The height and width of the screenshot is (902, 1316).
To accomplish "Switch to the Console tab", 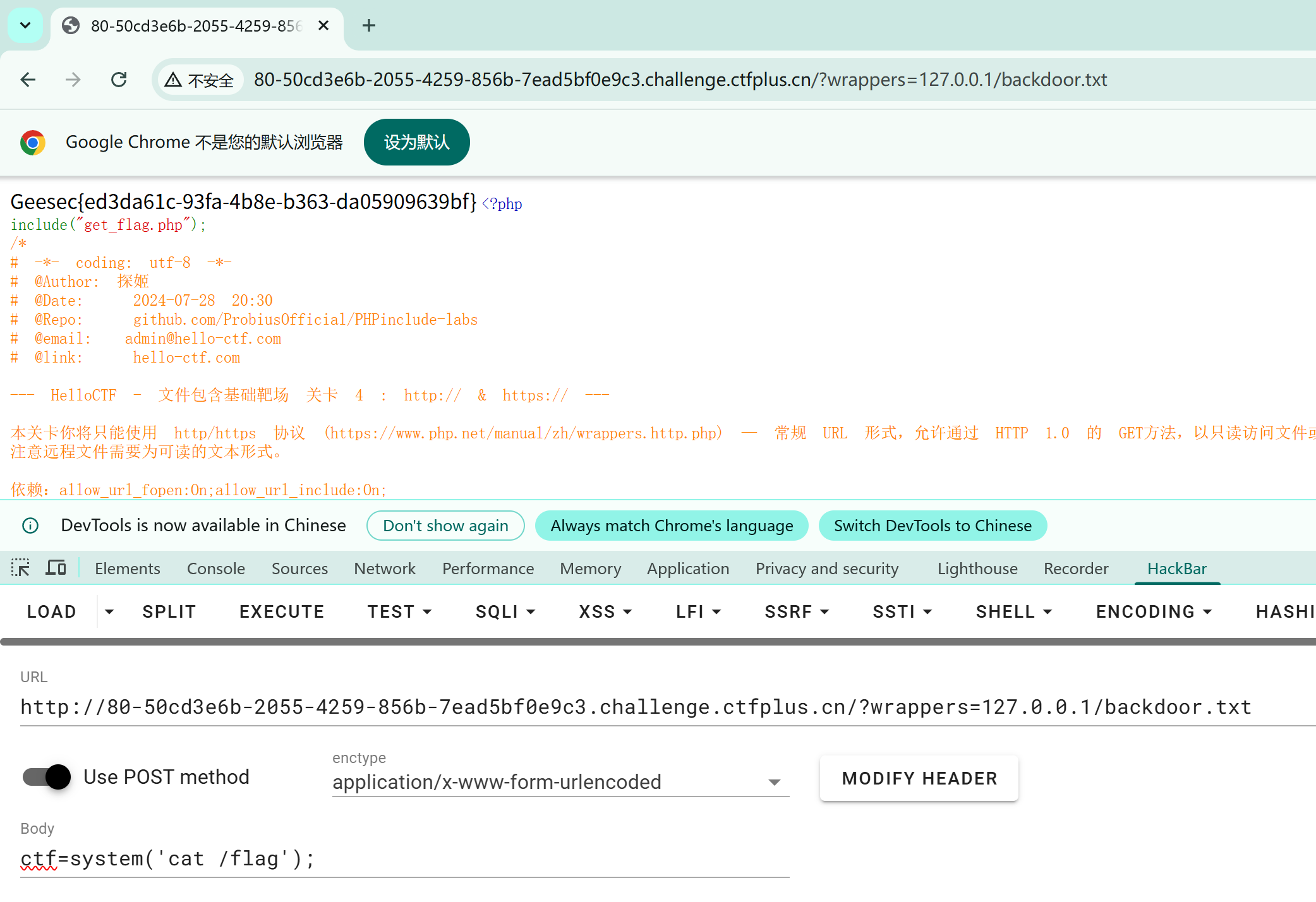I will [x=215, y=568].
